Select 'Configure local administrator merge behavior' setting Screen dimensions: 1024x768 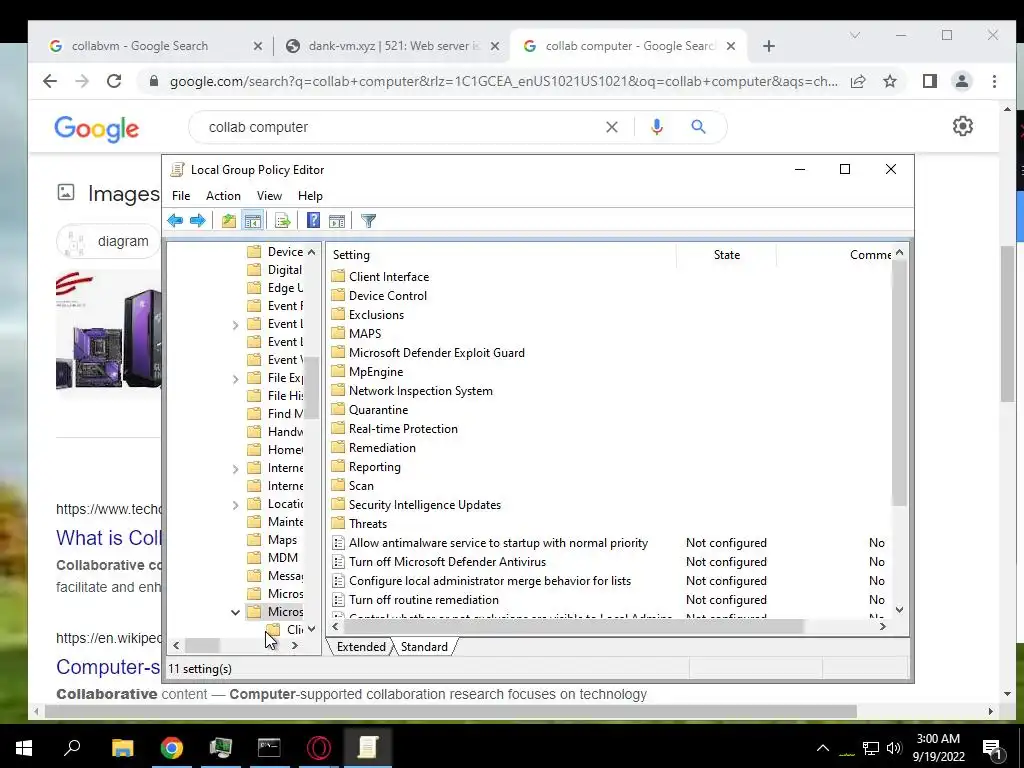490,581
